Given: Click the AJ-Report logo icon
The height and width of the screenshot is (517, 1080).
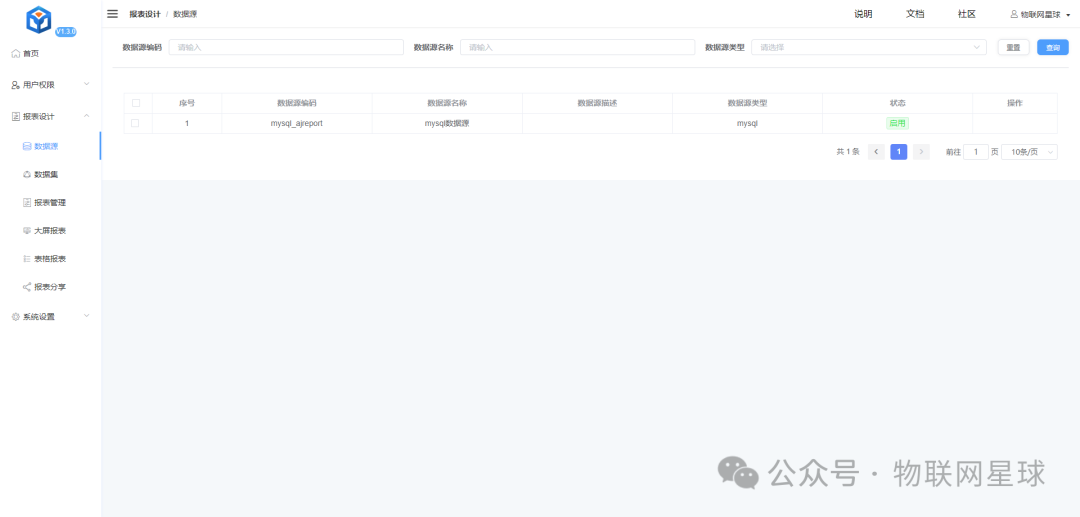Looking at the screenshot, I should [x=39, y=19].
